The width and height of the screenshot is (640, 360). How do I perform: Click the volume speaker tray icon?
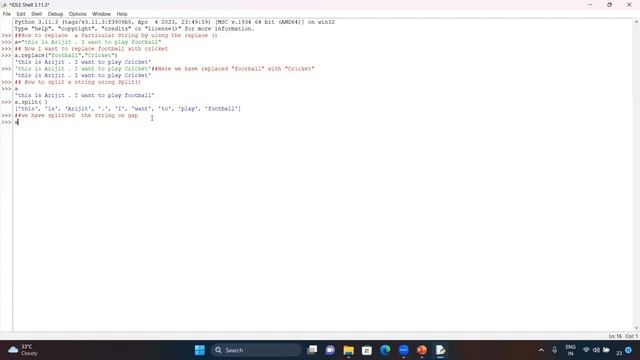pyautogui.click(x=596, y=350)
